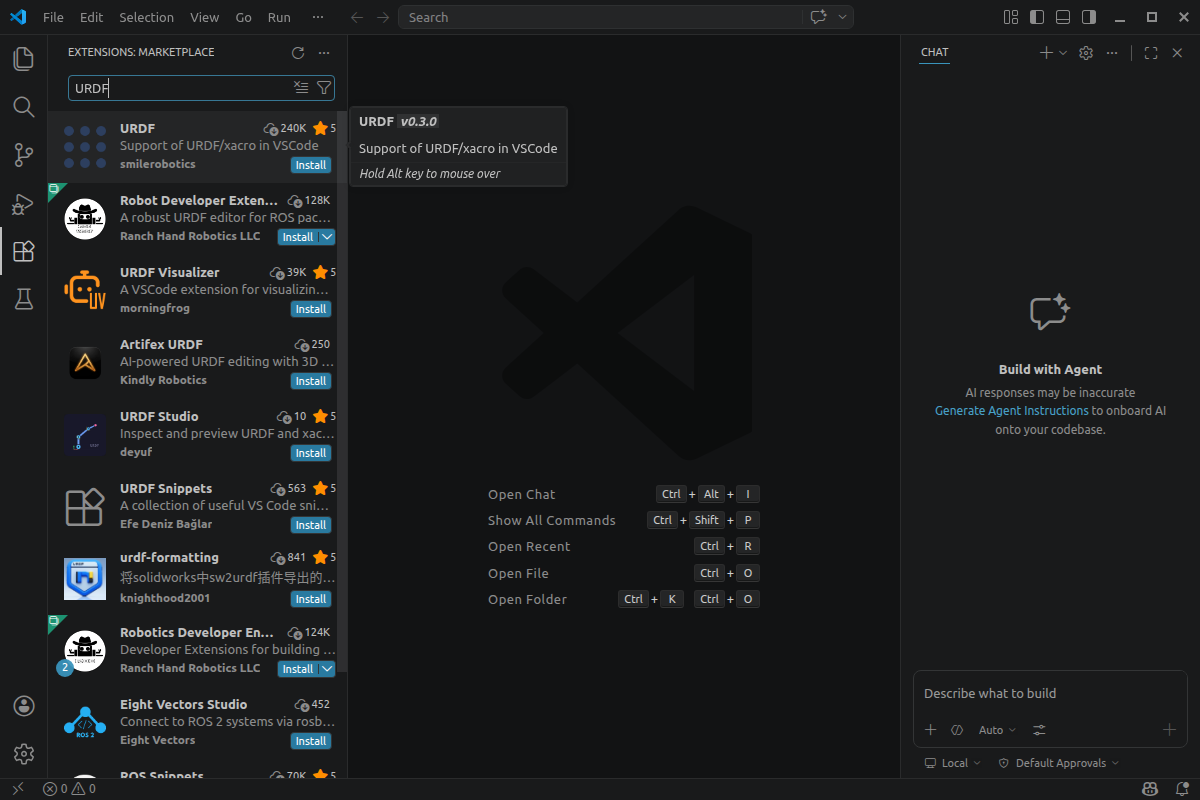This screenshot has height=800, width=1200.
Task: Open chat panel more actions
Action: point(1112,53)
